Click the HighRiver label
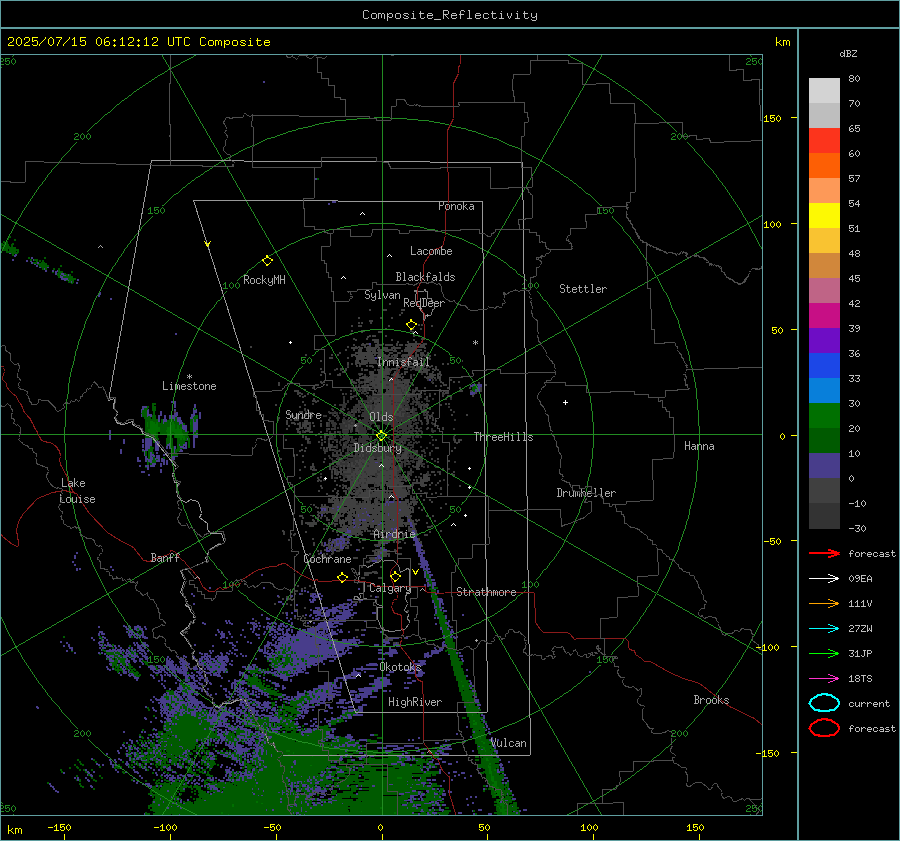 415,702
